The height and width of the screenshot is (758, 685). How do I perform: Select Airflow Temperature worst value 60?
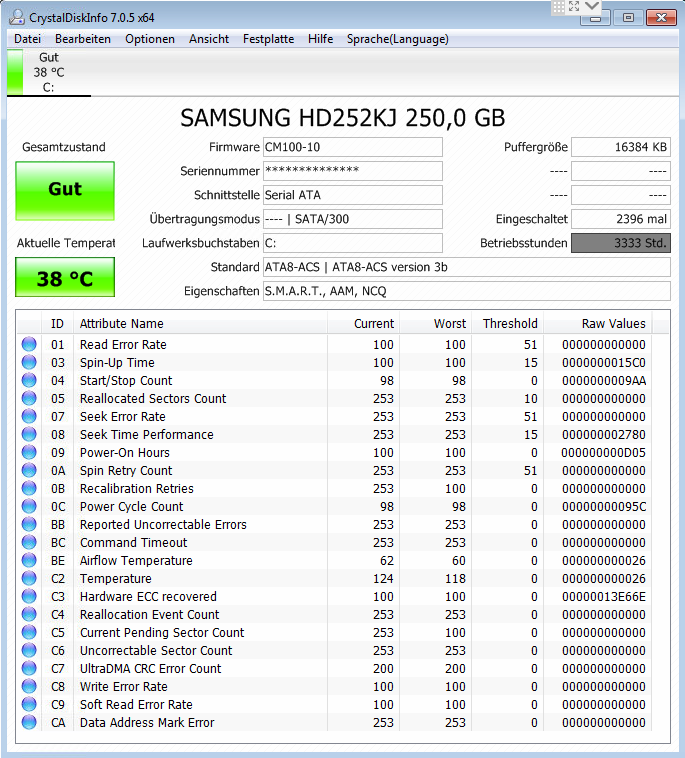click(x=458, y=561)
